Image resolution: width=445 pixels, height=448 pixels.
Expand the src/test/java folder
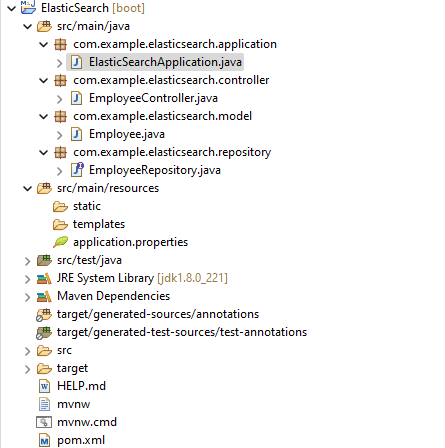pyautogui.click(x=27, y=261)
